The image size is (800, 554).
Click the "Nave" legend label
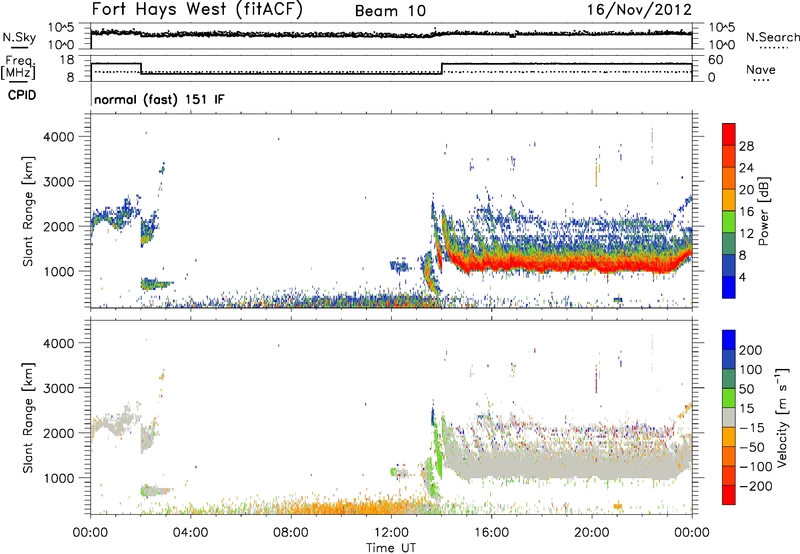(760, 70)
